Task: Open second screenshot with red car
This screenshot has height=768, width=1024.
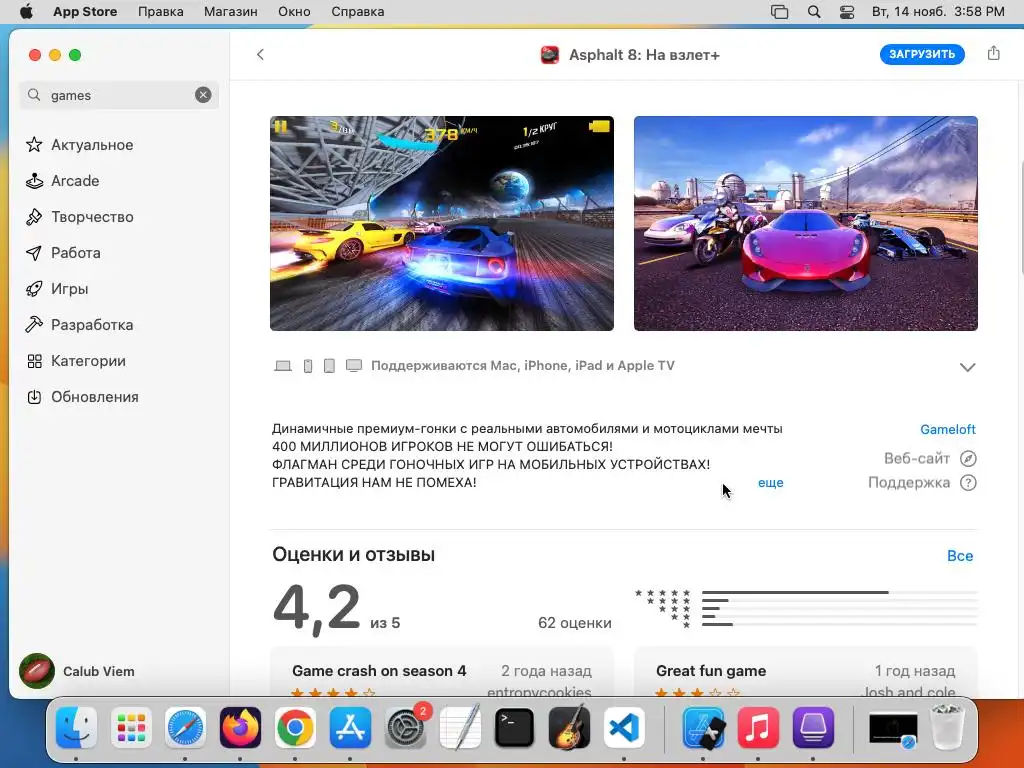Action: click(805, 223)
